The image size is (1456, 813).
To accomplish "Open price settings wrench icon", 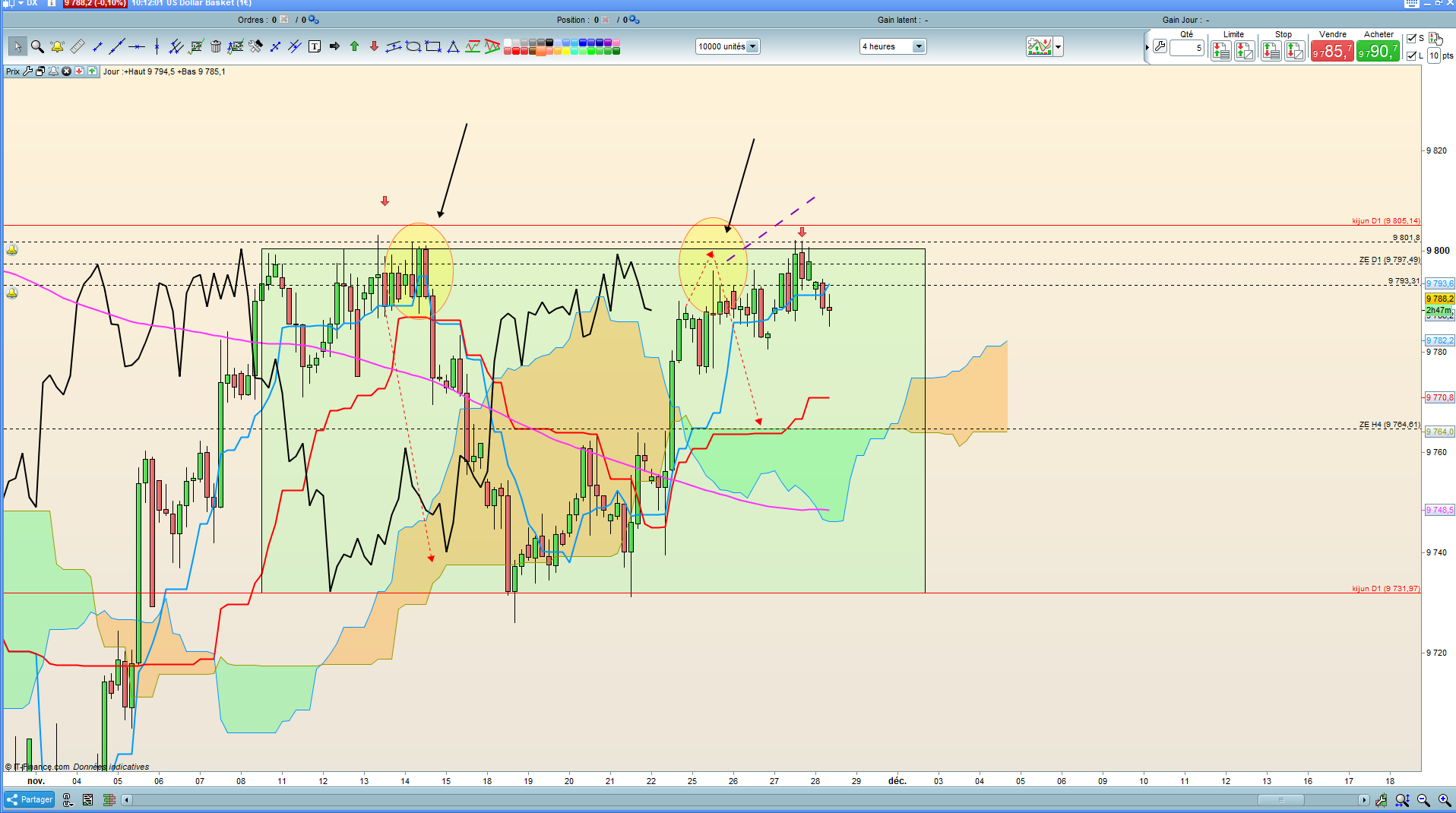I will [x=28, y=71].
